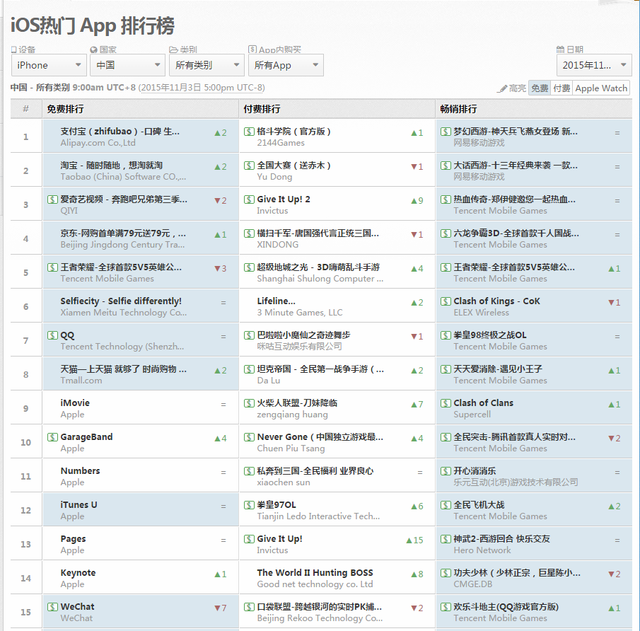Click in-app purchase icon beside 横扫千军

coord(249,233)
